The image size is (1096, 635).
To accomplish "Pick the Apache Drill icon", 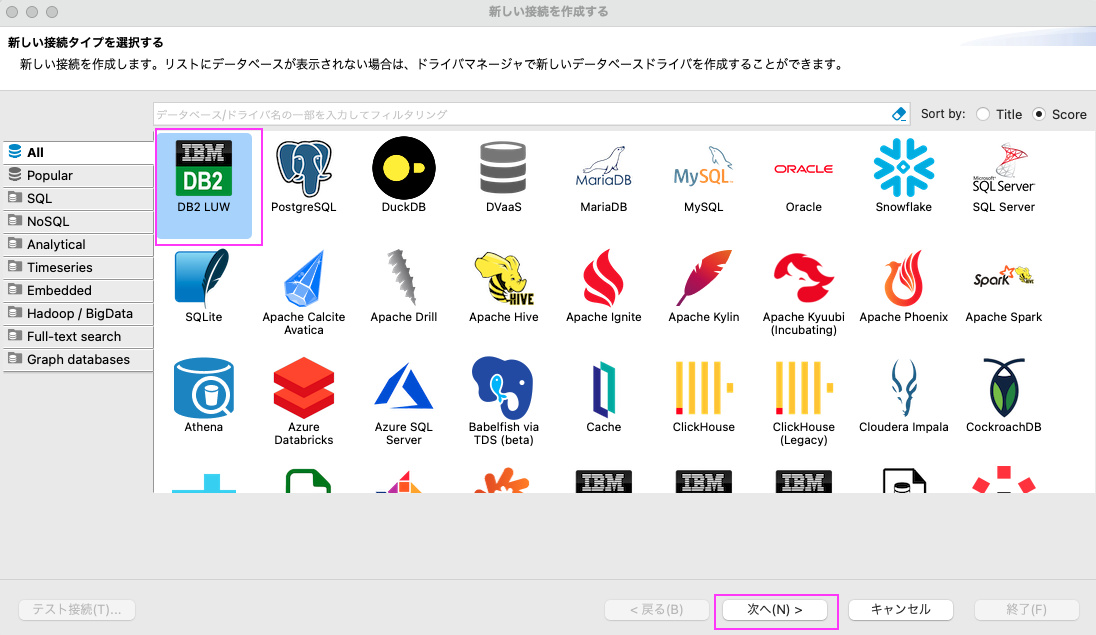I will (x=403, y=278).
